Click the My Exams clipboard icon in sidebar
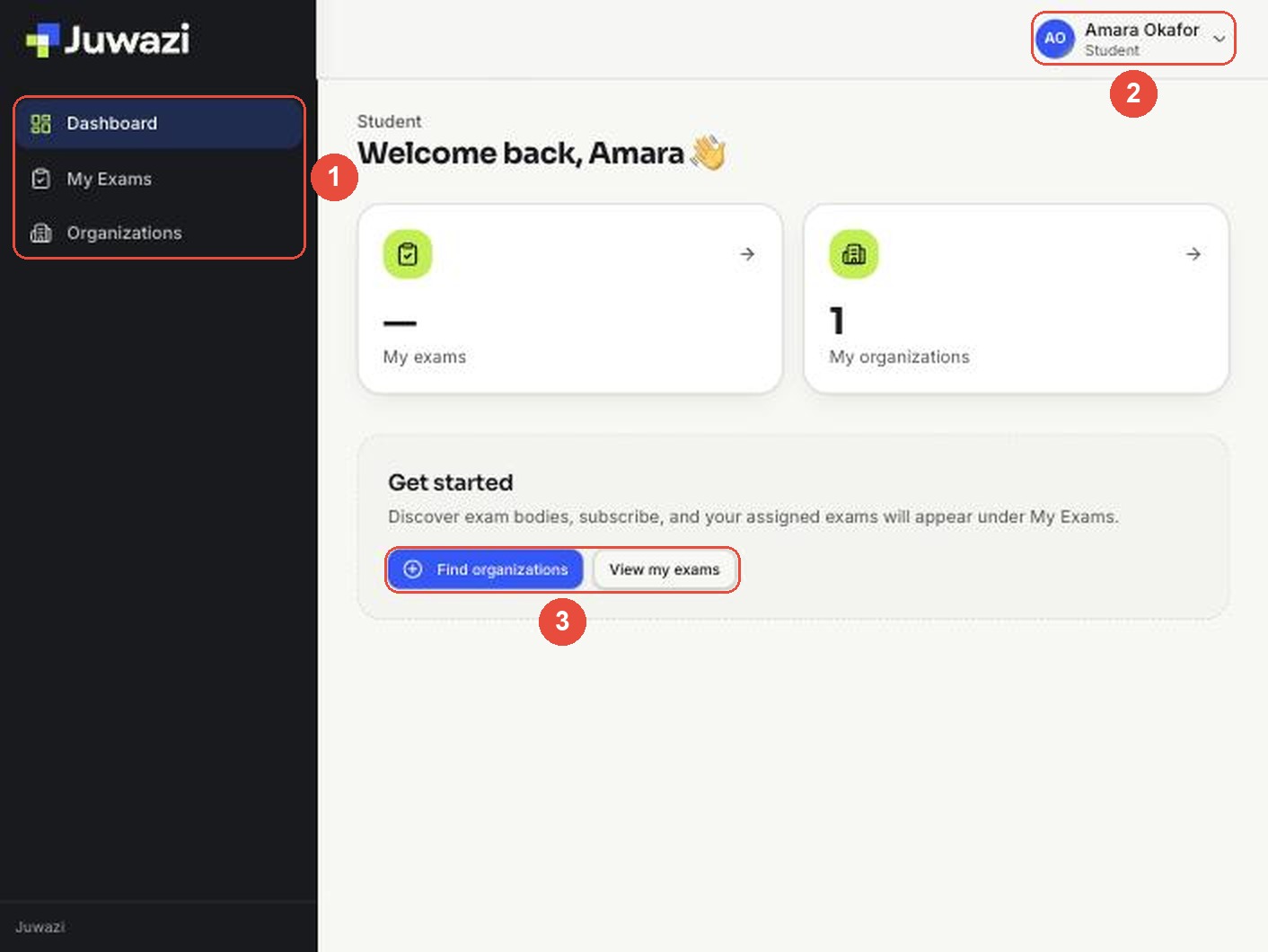The height and width of the screenshot is (952, 1268). point(40,179)
